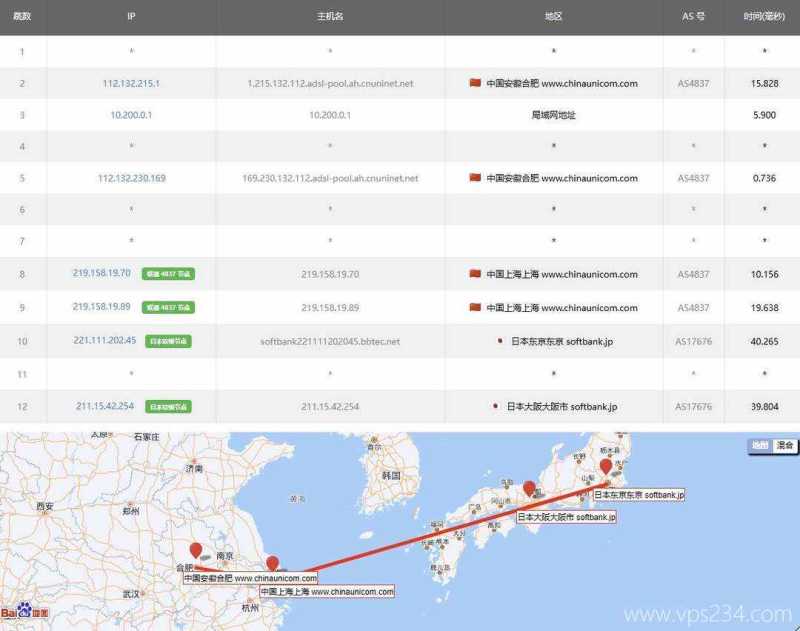Click the green 联通4837节点 badge on hop 8
Viewport: 800px width, 631px height.
168,273
